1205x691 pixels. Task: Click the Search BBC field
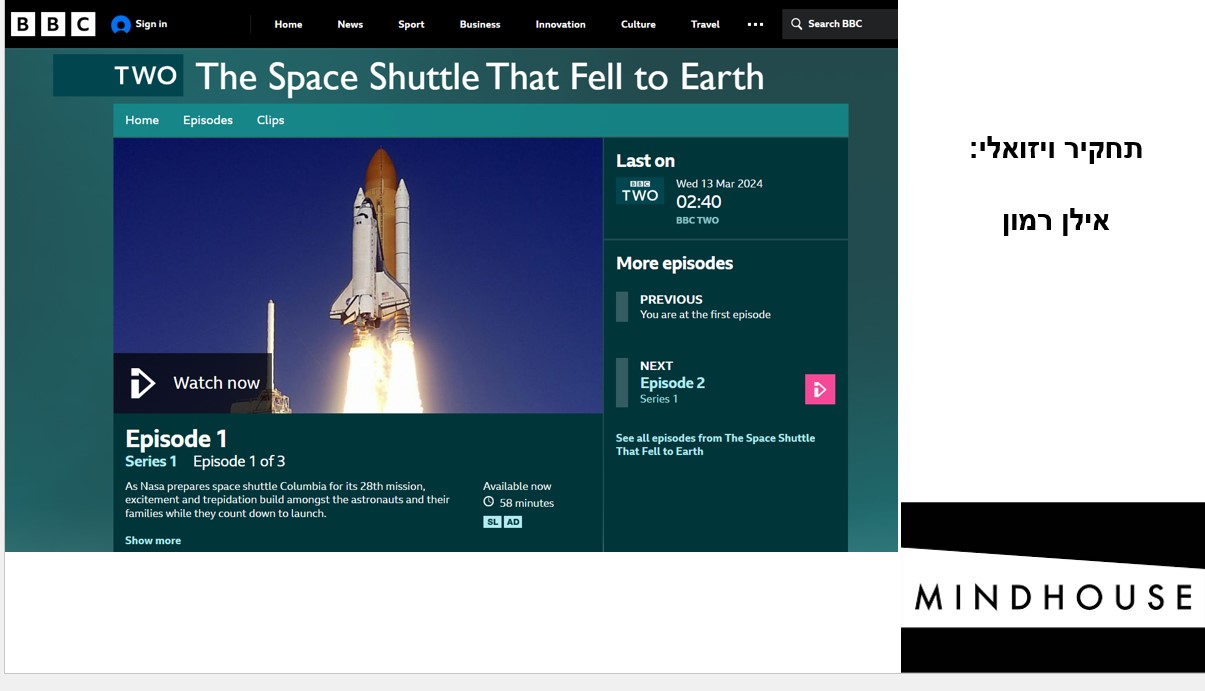[840, 24]
